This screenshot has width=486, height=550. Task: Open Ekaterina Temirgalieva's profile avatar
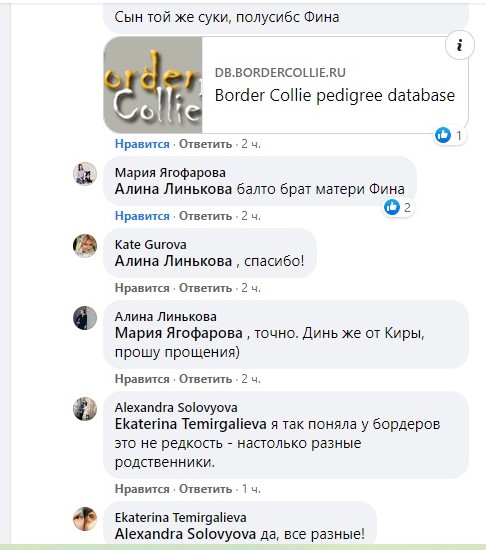point(85,519)
